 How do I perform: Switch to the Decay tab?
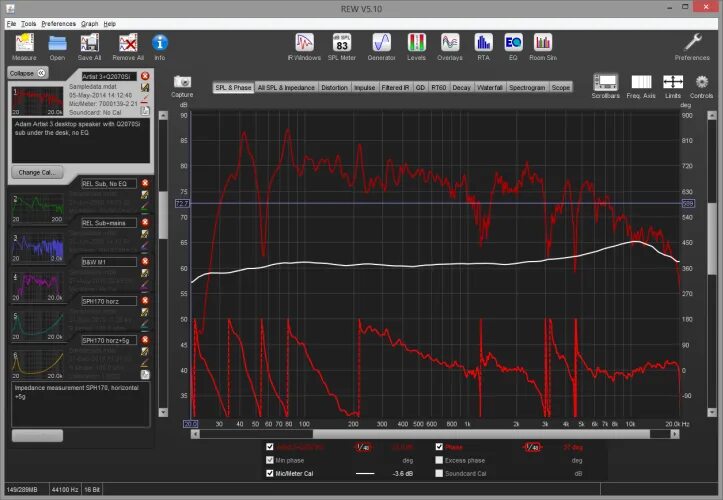pyautogui.click(x=461, y=87)
